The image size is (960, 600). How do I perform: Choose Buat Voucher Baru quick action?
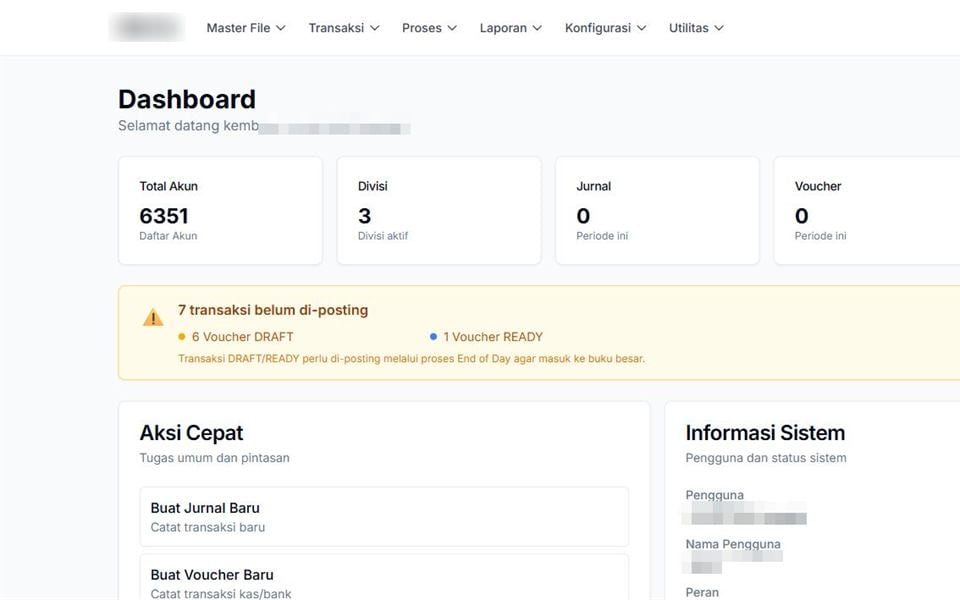tap(384, 577)
